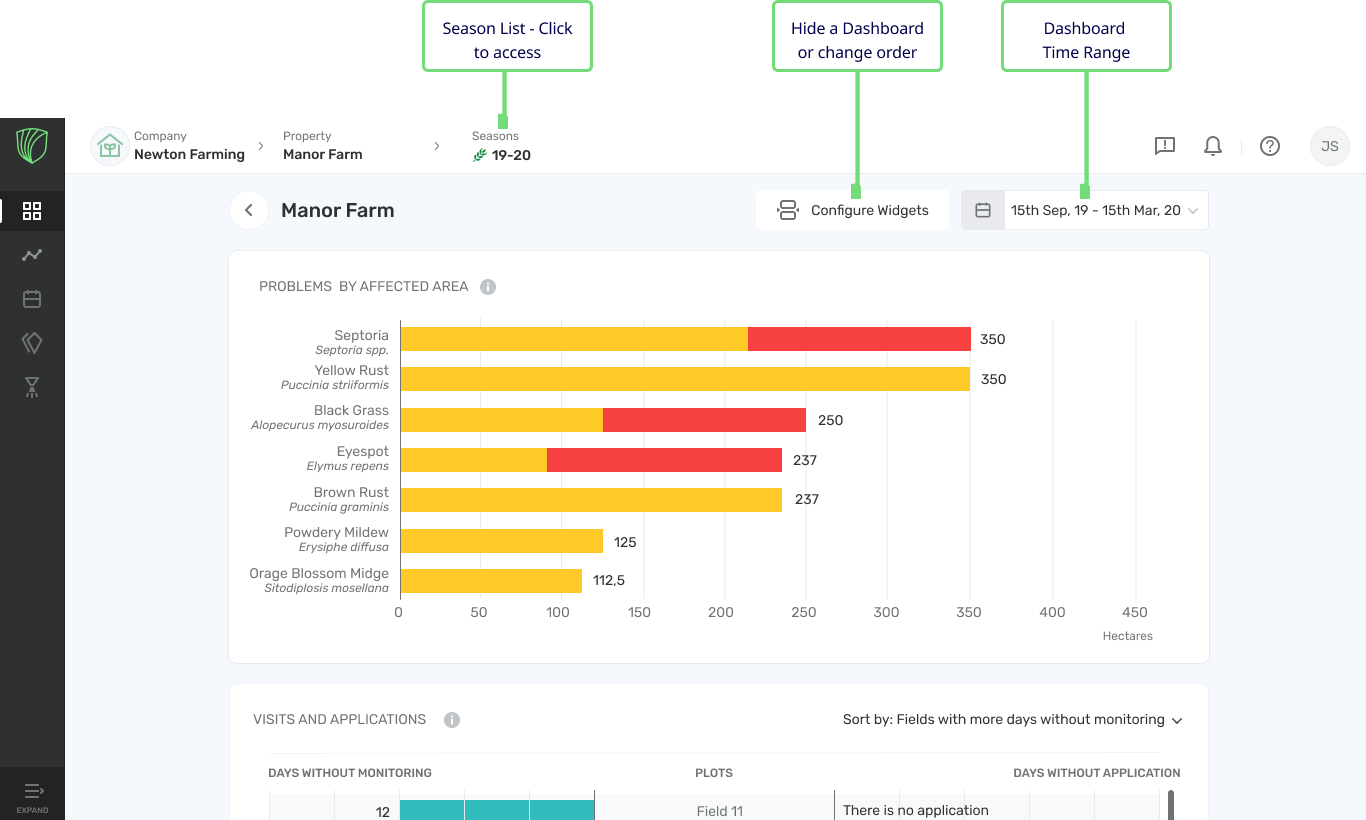1366x820 pixels.
Task: Open the Sort by fields dropdown
Action: pos(1012,720)
